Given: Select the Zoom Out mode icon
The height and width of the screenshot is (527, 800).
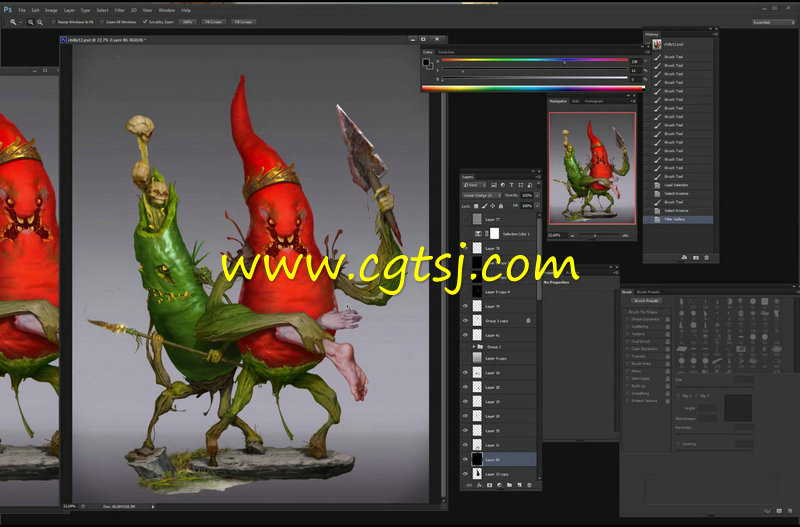Looking at the screenshot, I should (40, 22).
